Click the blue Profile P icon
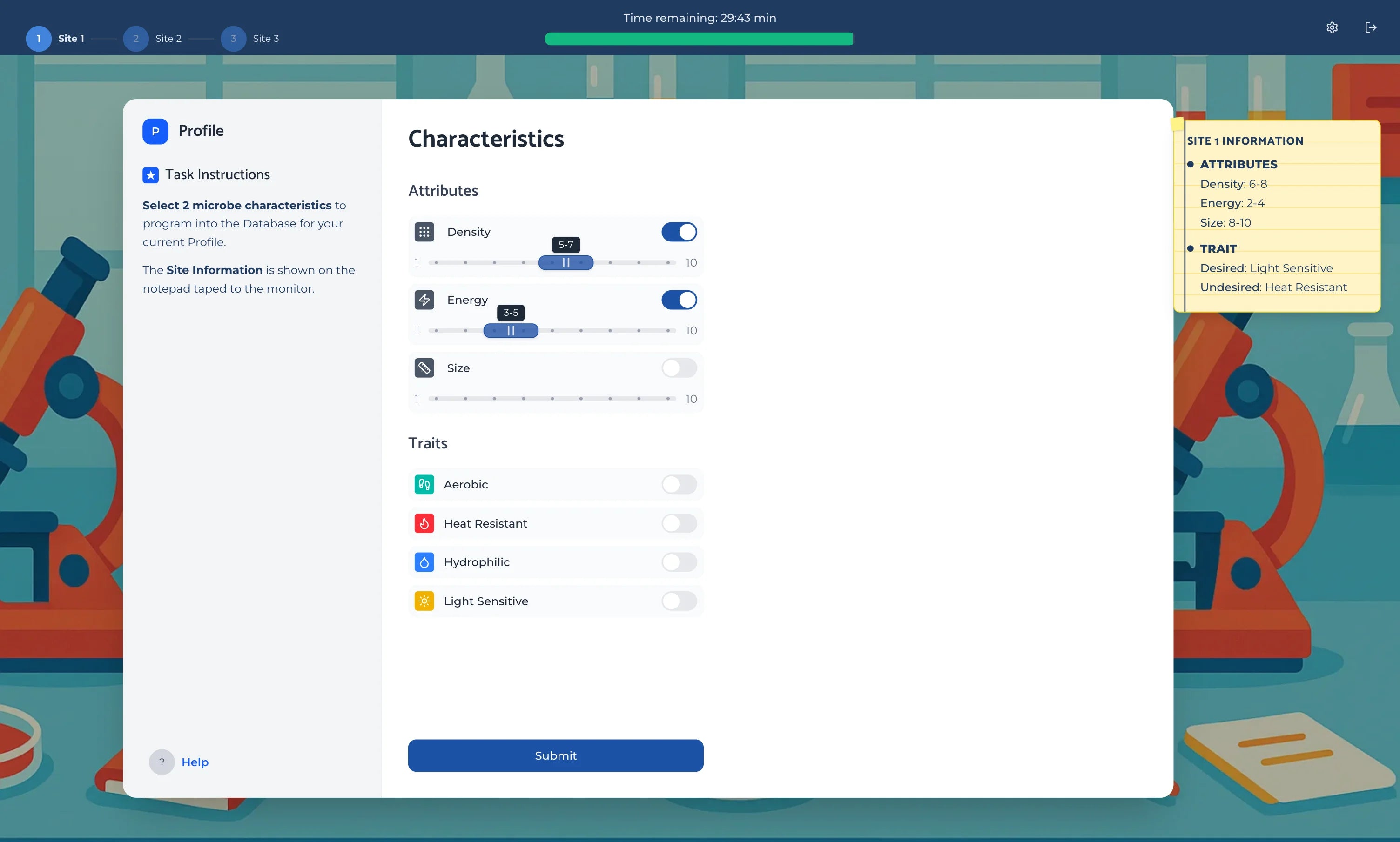1400x842 pixels. pos(155,132)
